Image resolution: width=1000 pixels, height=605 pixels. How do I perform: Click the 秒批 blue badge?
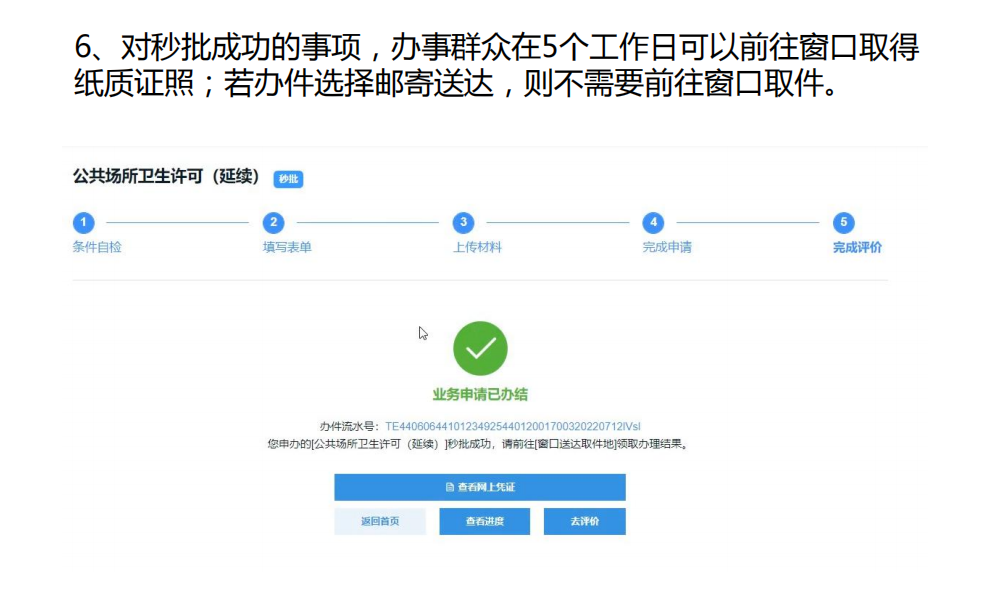click(x=288, y=179)
